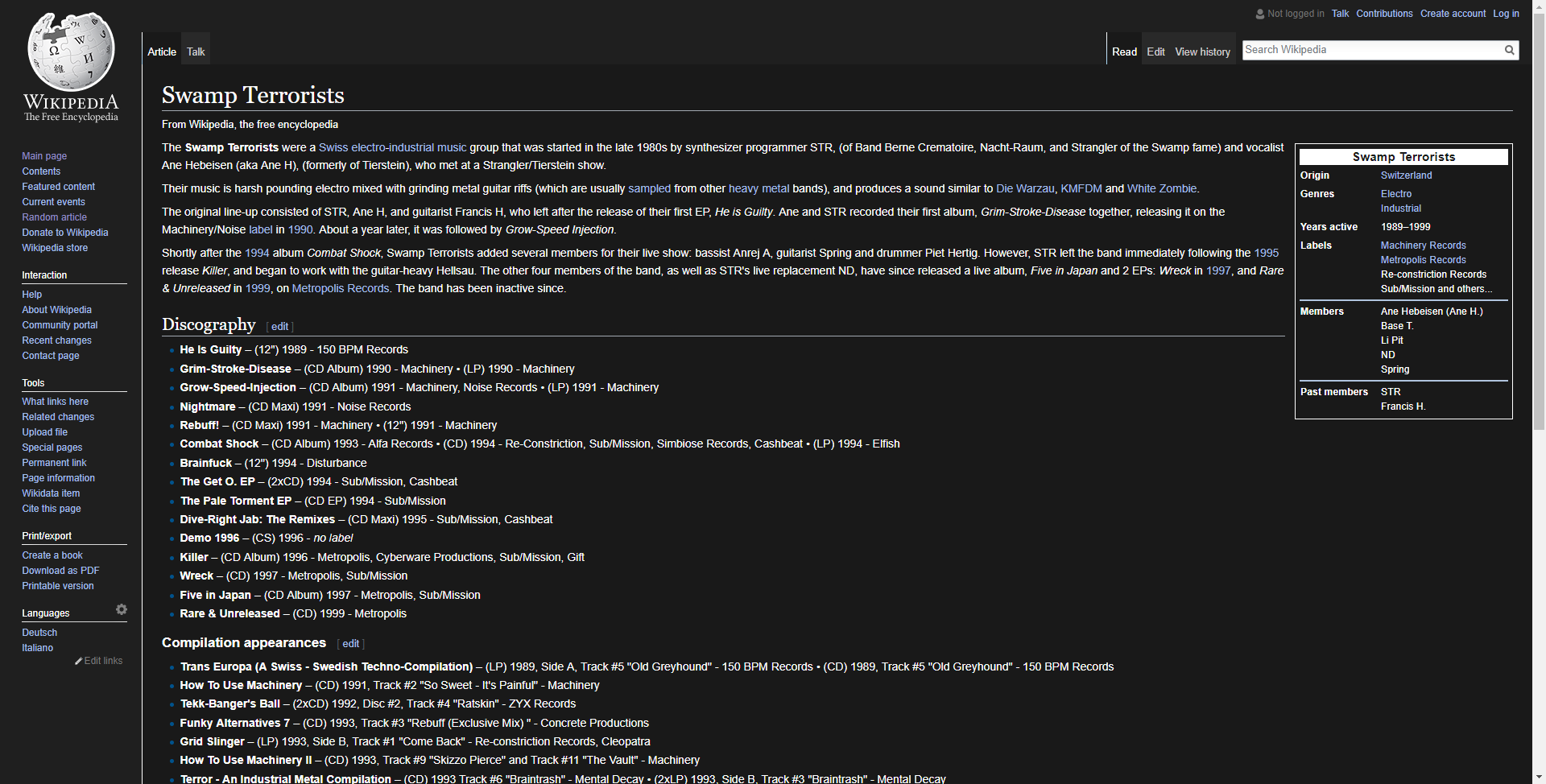This screenshot has height=784, width=1546.
Task: Open the View history tab
Action: [x=1202, y=52]
